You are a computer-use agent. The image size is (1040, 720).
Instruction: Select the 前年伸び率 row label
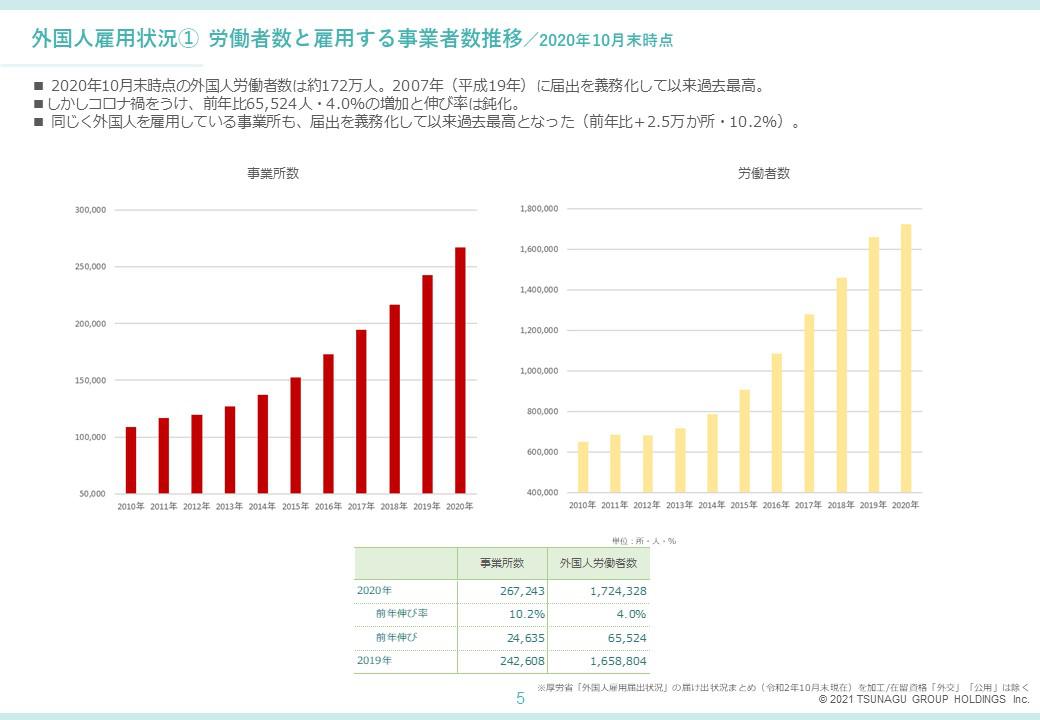tap(402, 613)
